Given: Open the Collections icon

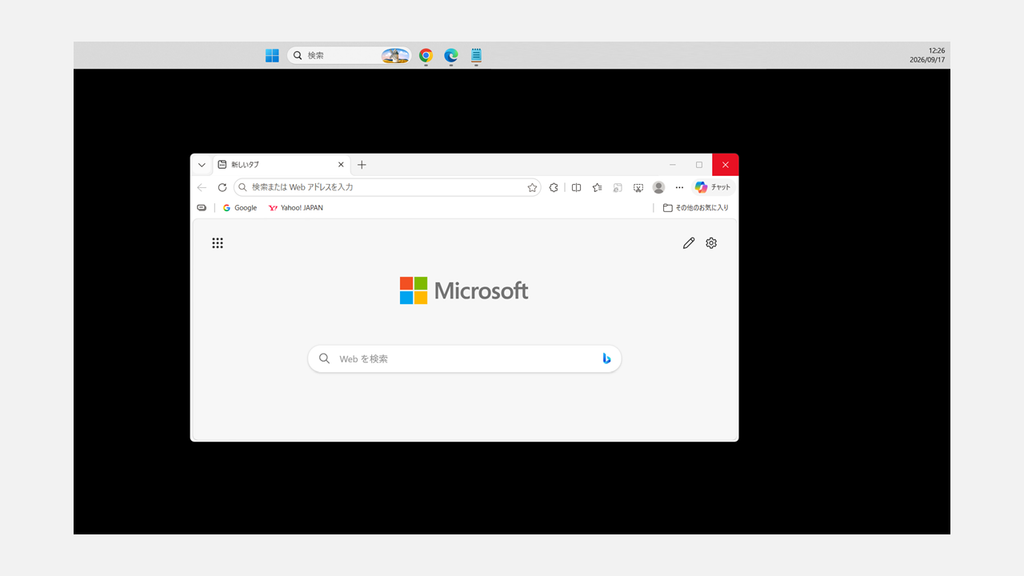Looking at the screenshot, I should point(618,187).
